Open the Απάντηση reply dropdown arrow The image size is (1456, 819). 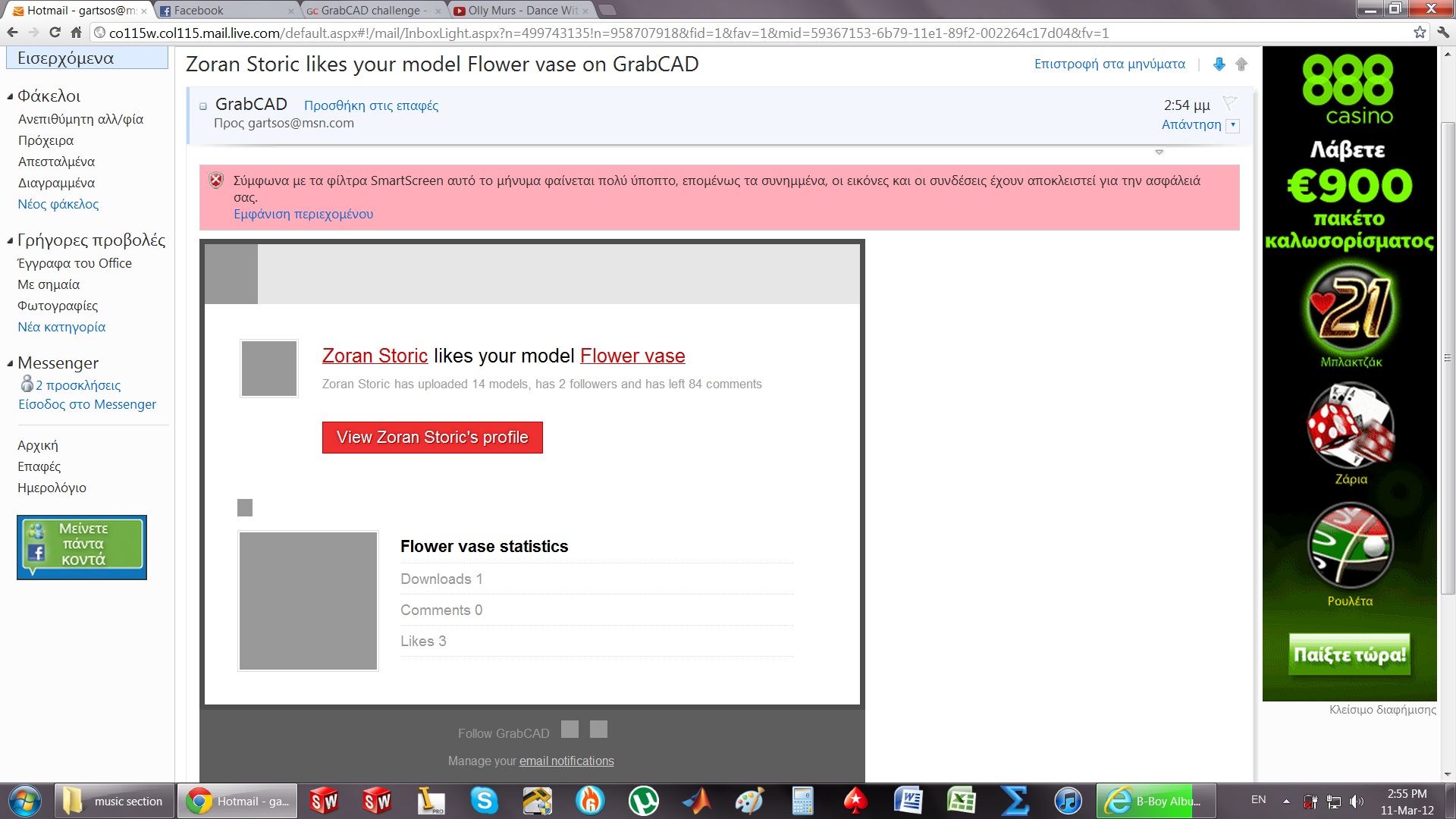click(1233, 125)
